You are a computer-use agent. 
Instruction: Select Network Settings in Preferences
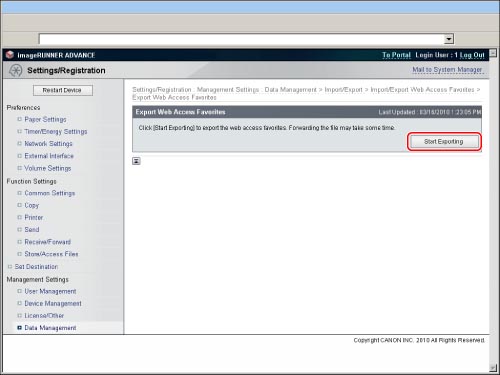48,144
